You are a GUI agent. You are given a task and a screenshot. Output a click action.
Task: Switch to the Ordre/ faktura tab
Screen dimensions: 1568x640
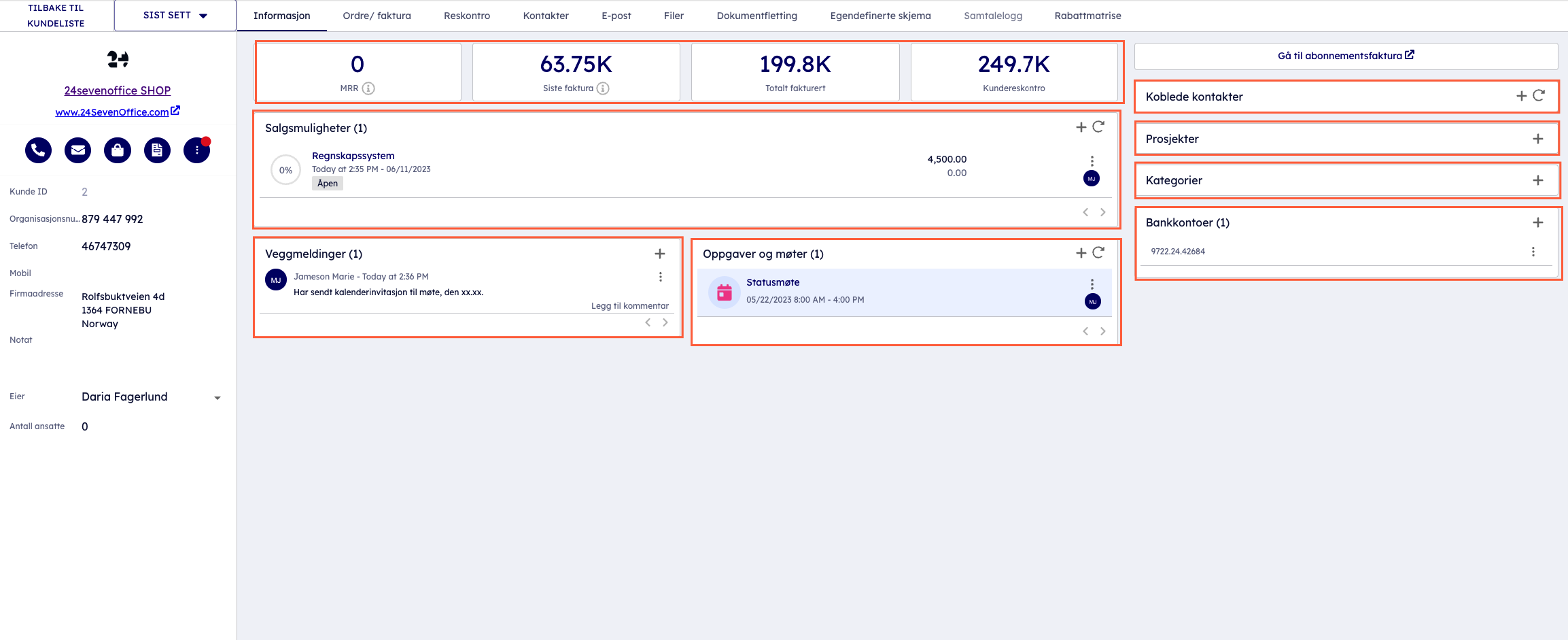click(x=377, y=16)
